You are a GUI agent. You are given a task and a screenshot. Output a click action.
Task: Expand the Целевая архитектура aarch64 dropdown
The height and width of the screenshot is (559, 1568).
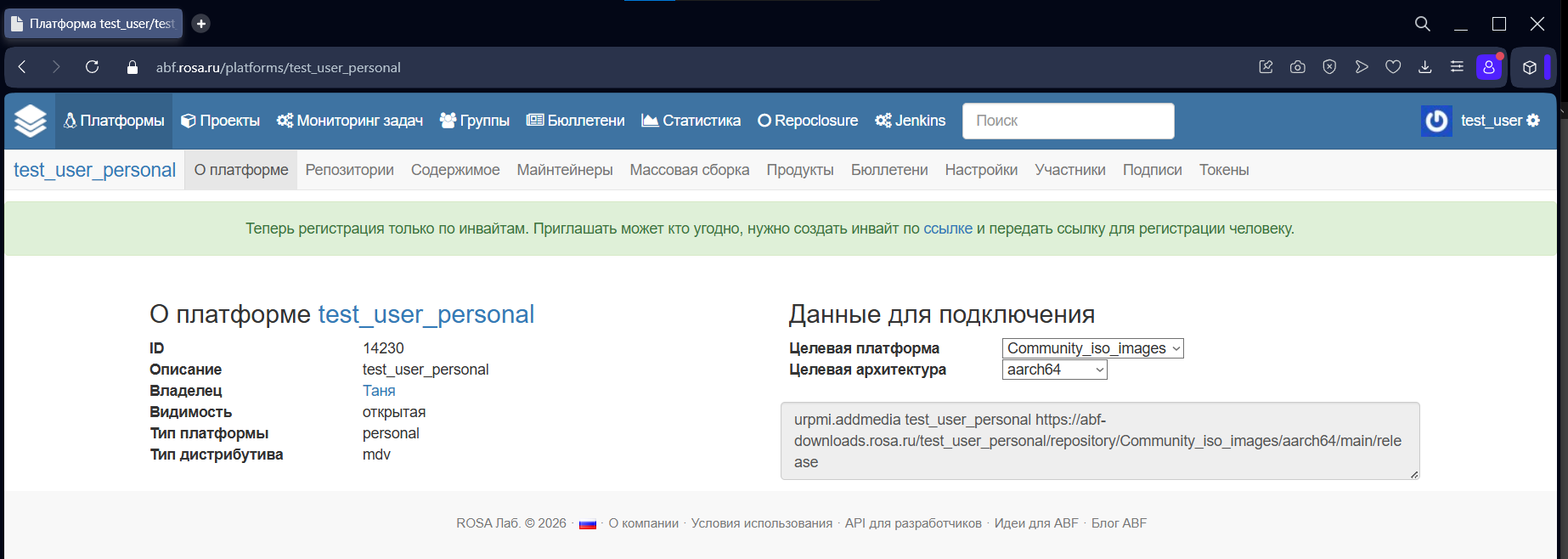[x=1054, y=370]
